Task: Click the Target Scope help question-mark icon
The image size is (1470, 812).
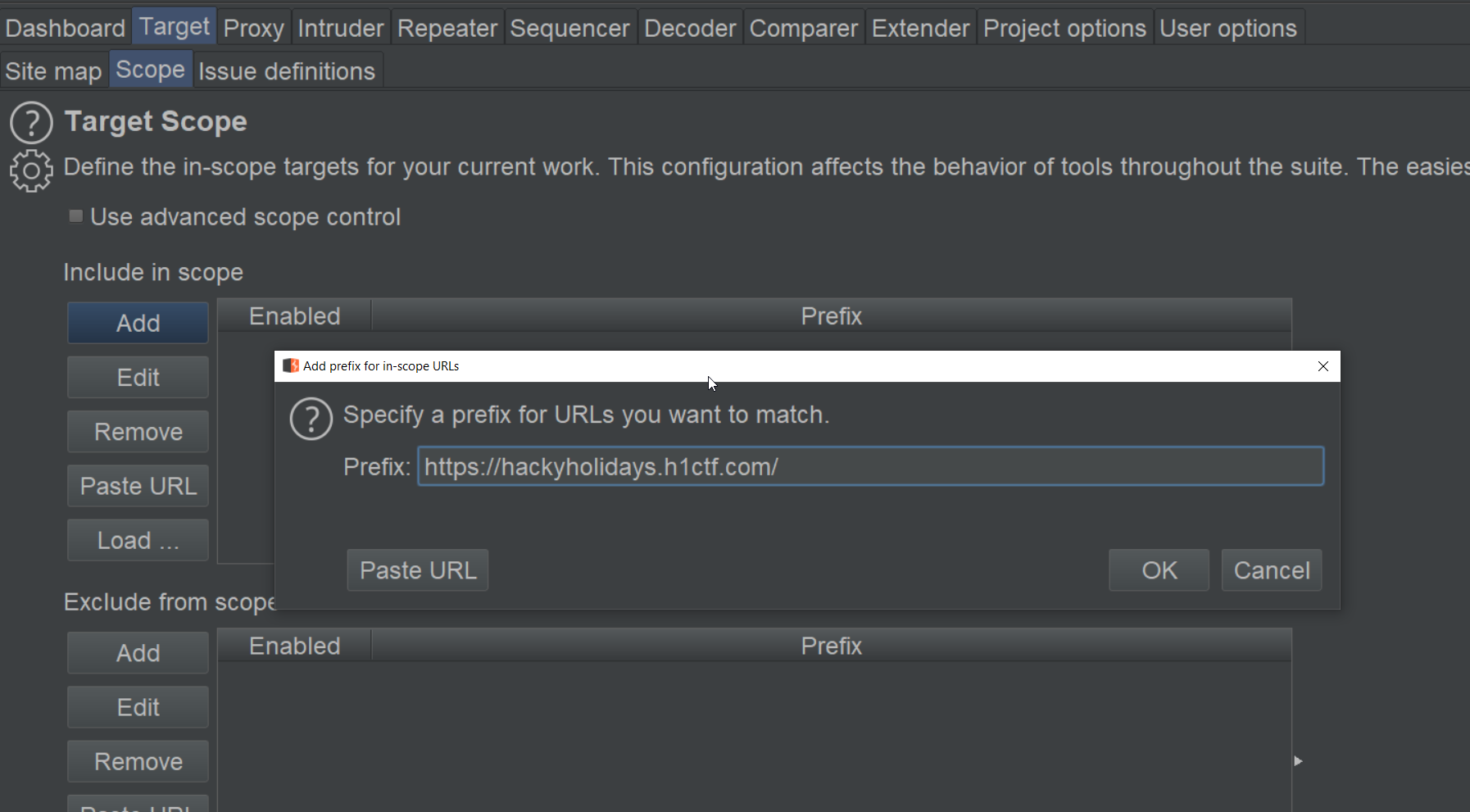Action: (x=31, y=123)
